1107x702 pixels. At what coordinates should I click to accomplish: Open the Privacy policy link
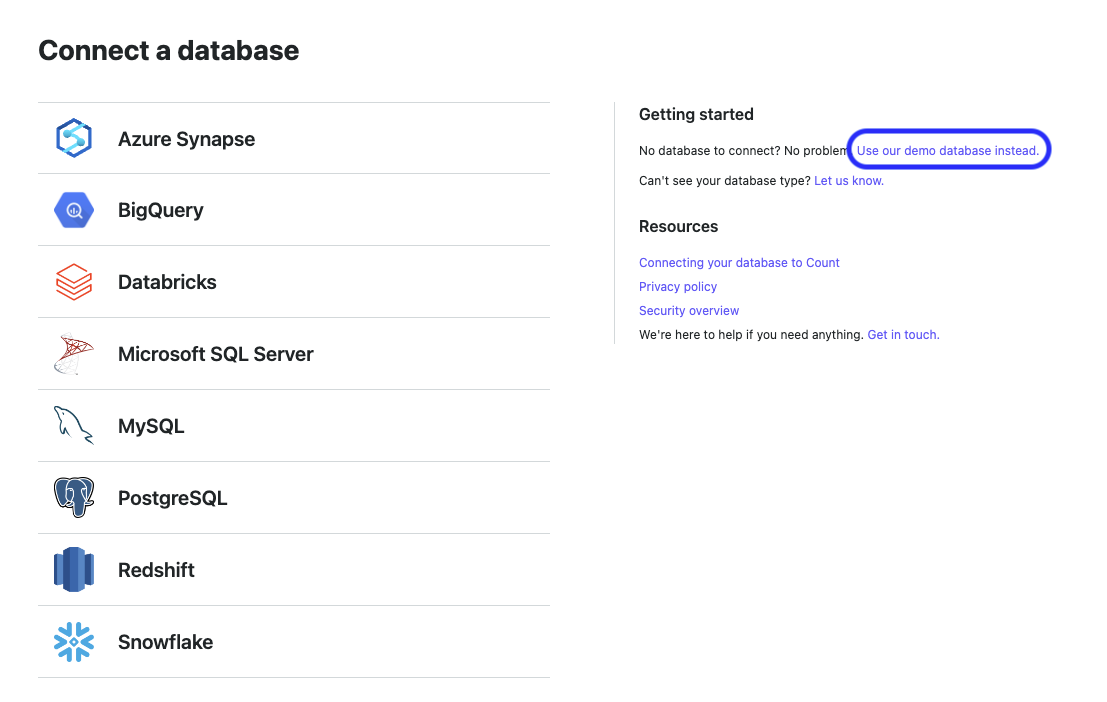(678, 287)
